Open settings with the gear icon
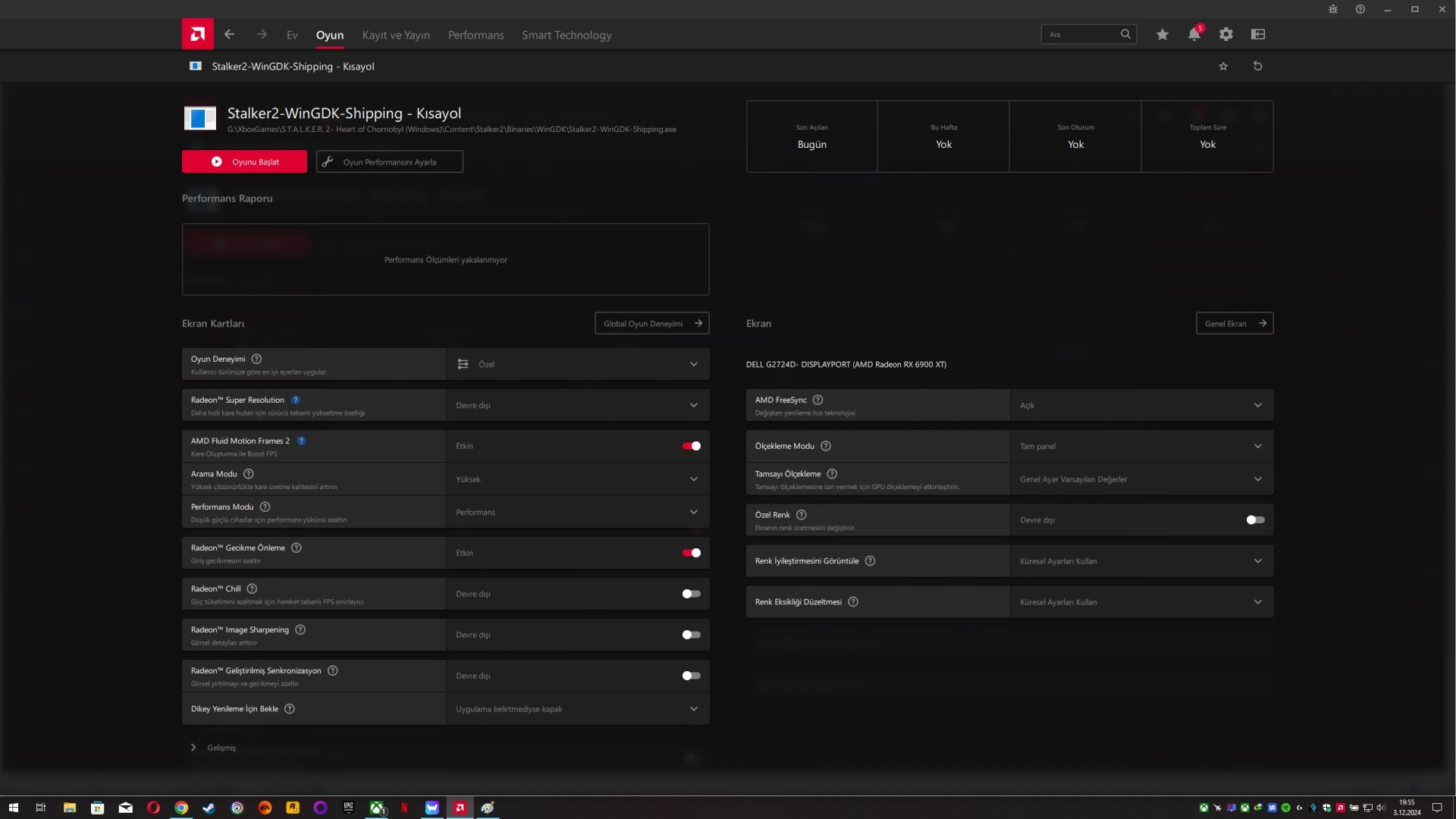1456x819 pixels. (1225, 34)
